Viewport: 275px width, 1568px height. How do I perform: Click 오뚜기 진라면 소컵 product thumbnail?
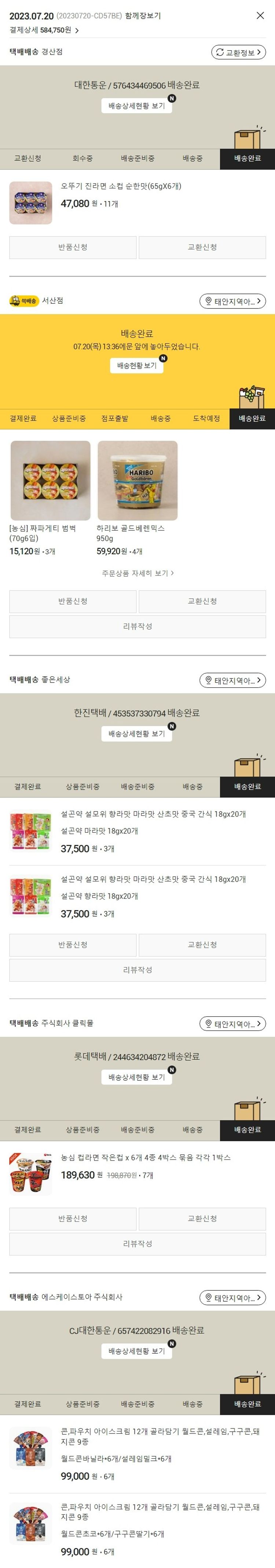click(x=30, y=203)
